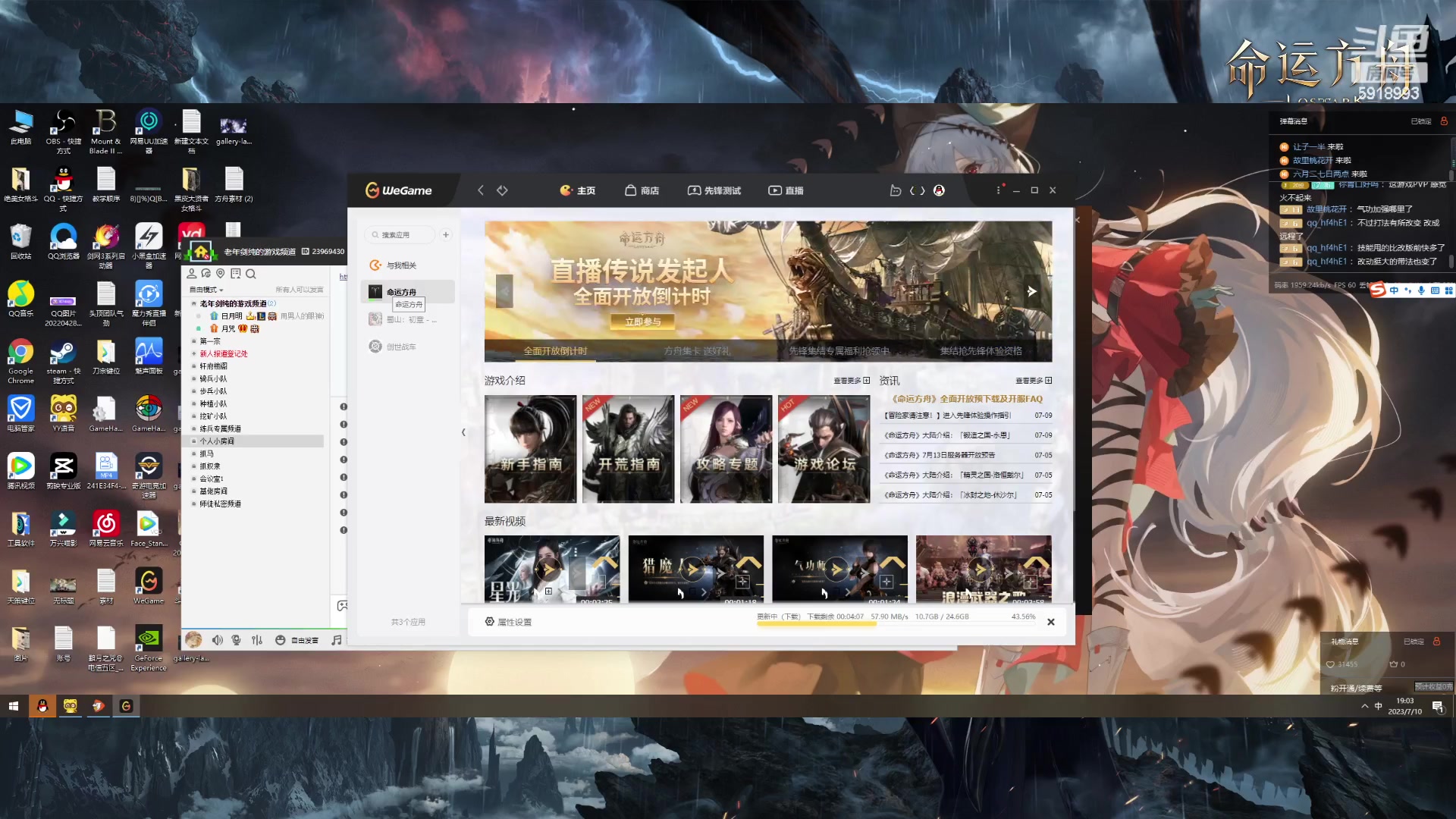Expand 查看更多 beside 游戏介绍
Viewport: 1456px width, 819px height.
[x=852, y=381]
